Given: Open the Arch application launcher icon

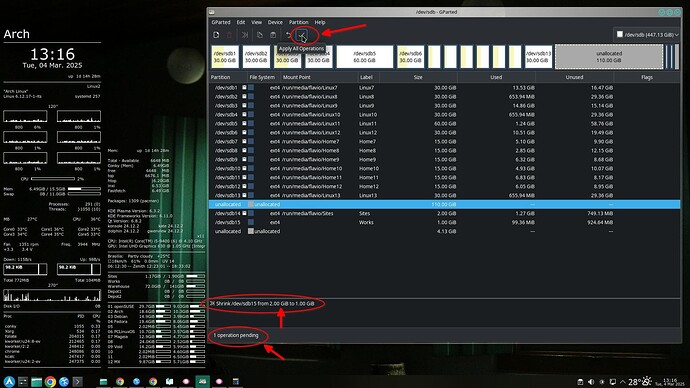Looking at the screenshot, I should click(9, 381).
